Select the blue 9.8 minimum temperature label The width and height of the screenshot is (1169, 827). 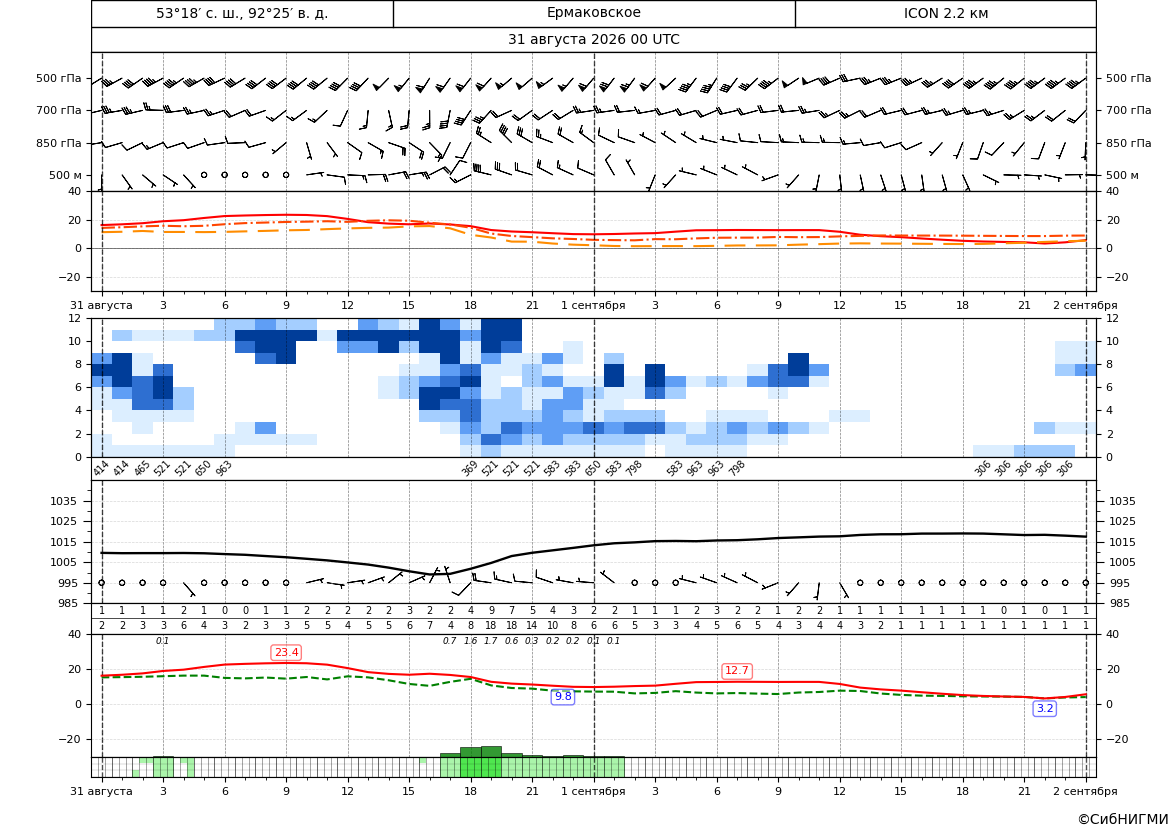coord(563,696)
